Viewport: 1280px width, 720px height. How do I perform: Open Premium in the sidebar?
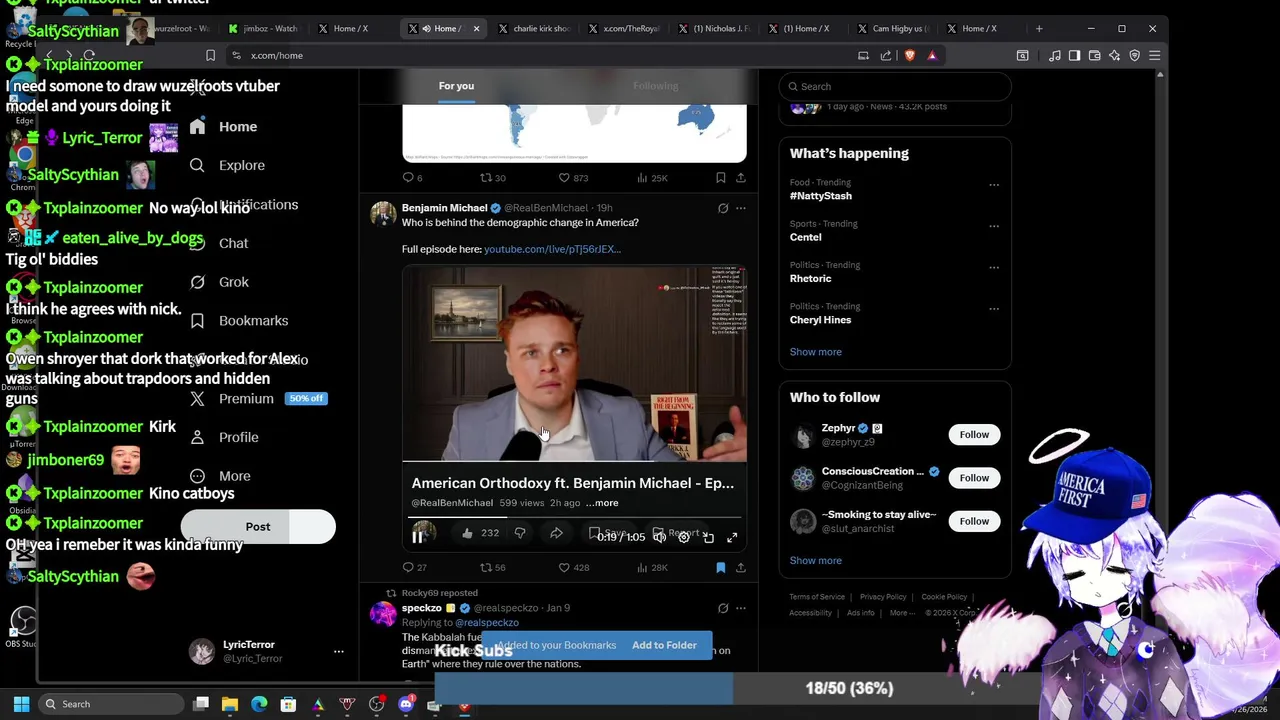coord(257,398)
